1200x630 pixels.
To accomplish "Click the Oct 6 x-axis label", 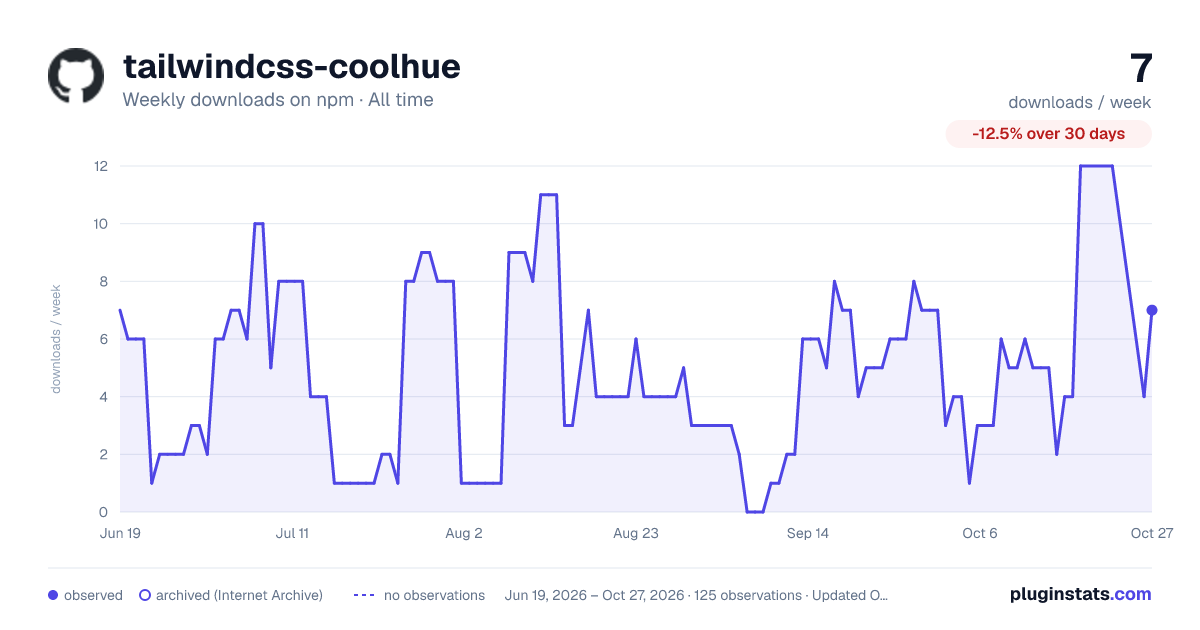I will click(980, 533).
